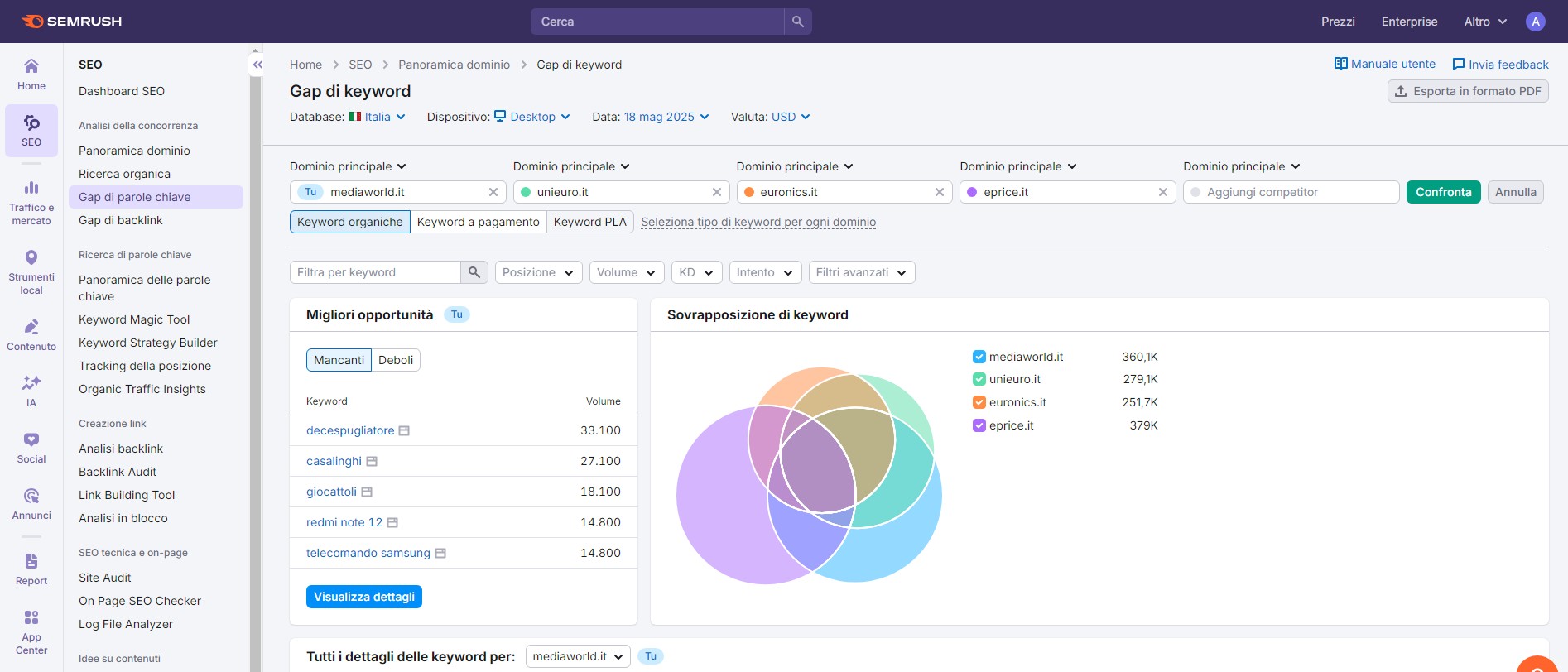The height and width of the screenshot is (672, 1568).
Task: Uncheck mediaworld.it in overlap legend
Action: [x=979, y=357]
